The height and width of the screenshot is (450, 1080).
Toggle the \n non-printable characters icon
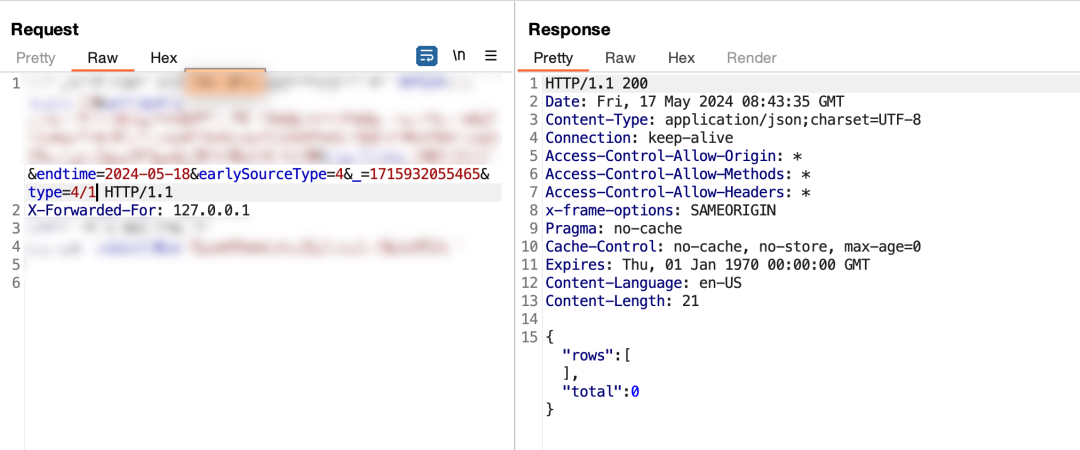pyautogui.click(x=459, y=56)
